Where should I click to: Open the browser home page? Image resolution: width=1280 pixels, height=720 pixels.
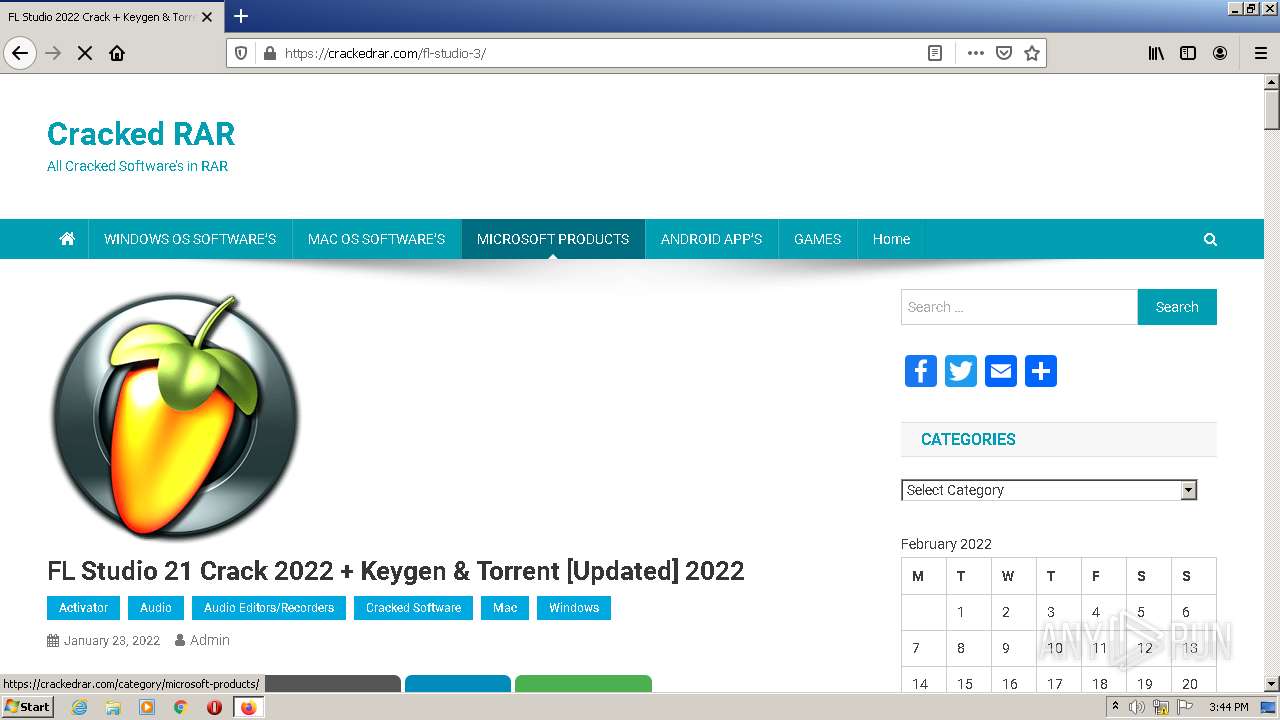click(117, 53)
